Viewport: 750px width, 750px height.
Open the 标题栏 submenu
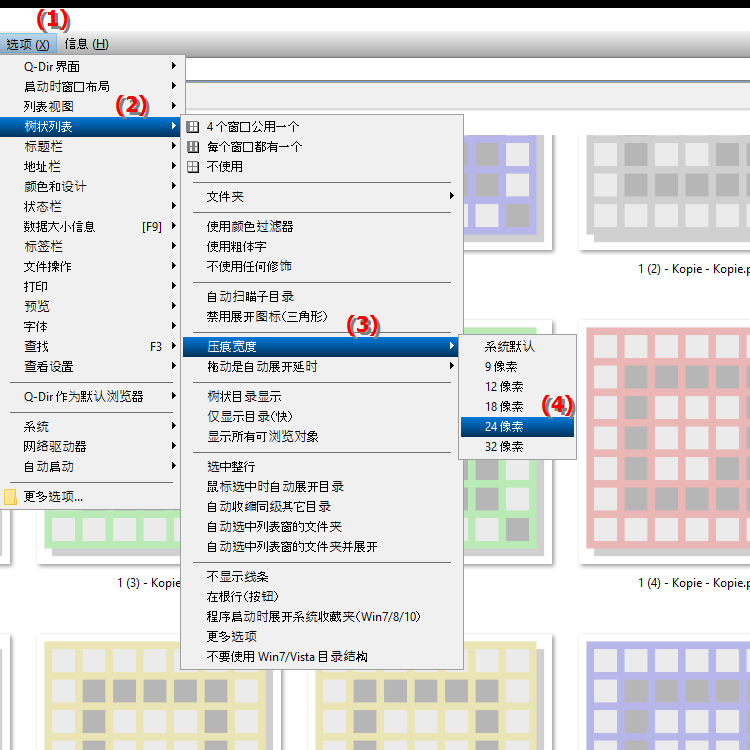90,146
